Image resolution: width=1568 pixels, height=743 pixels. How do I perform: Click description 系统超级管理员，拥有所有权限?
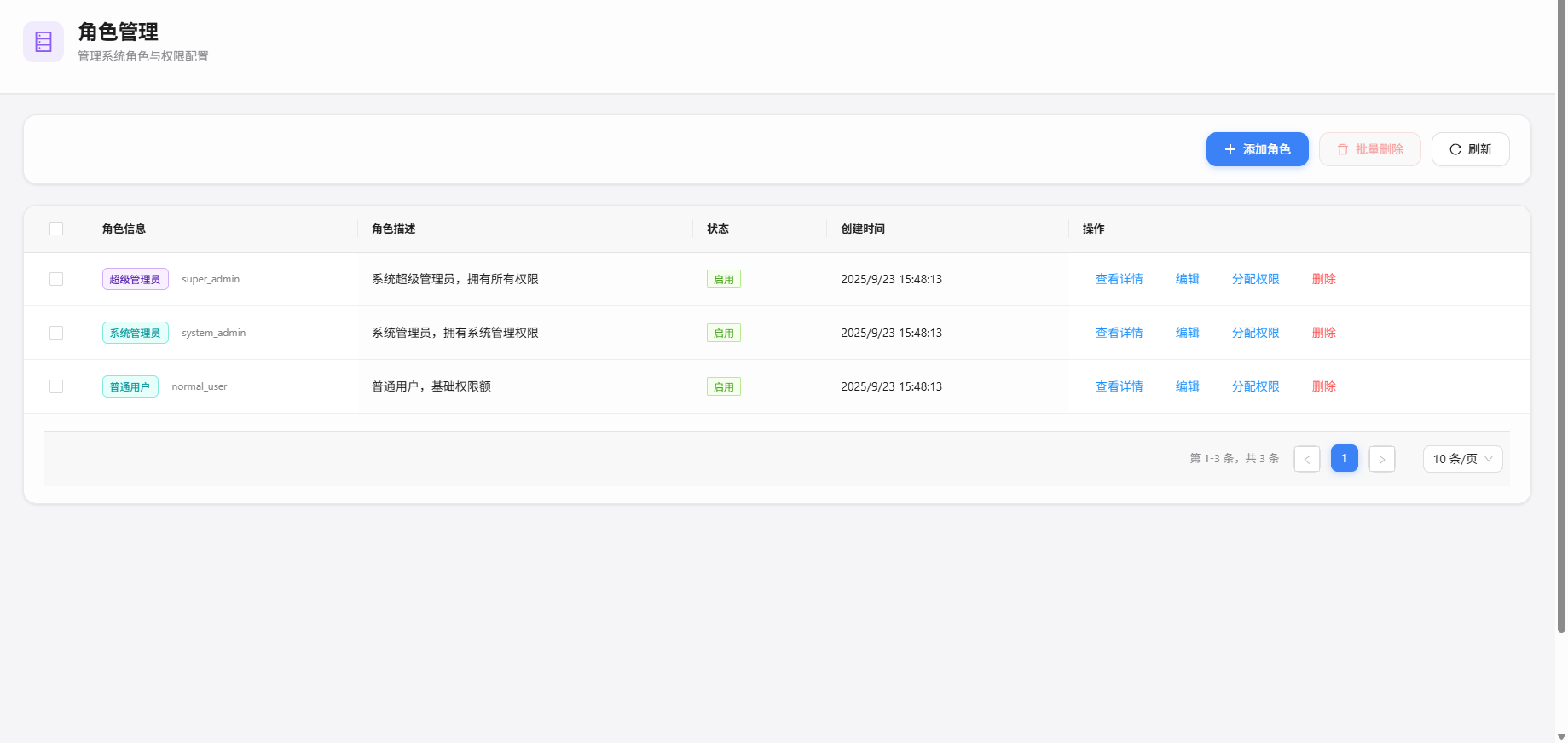pyautogui.click(x=455, y=279)
